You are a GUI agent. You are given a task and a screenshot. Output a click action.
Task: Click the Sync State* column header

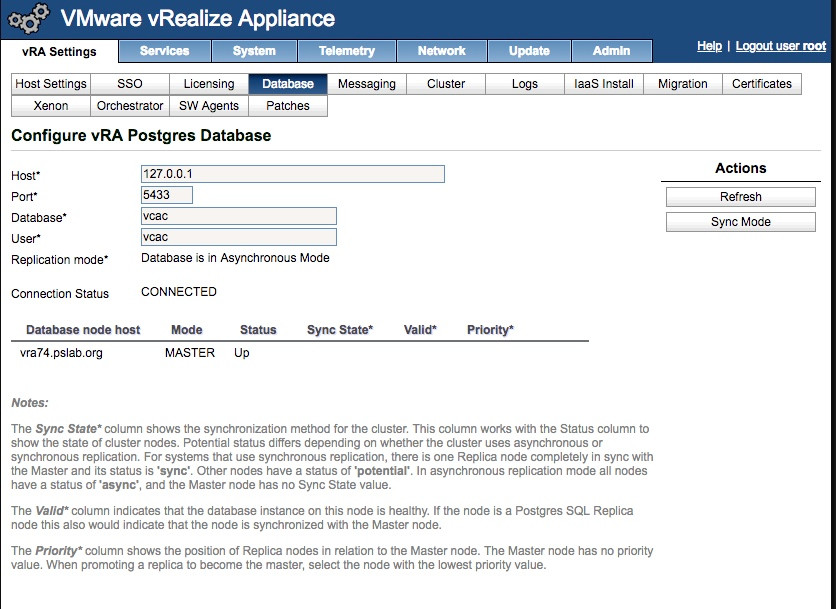[x=340, y=330]
